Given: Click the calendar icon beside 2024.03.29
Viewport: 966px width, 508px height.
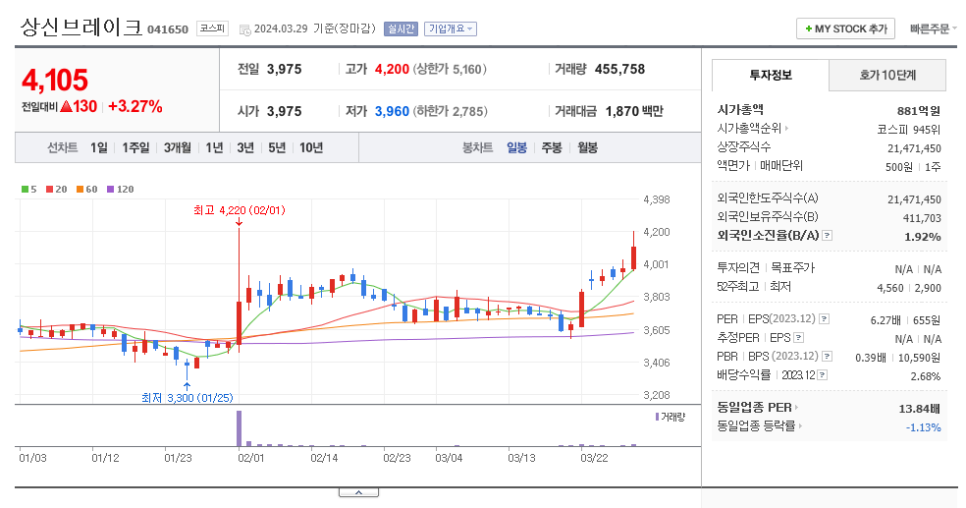Looking at the screenshot, I should [245, 30].
